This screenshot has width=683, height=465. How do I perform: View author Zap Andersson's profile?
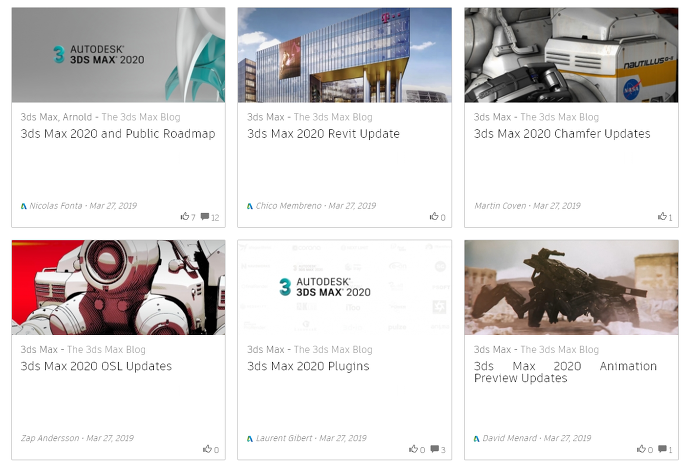[x=50, y=438]
